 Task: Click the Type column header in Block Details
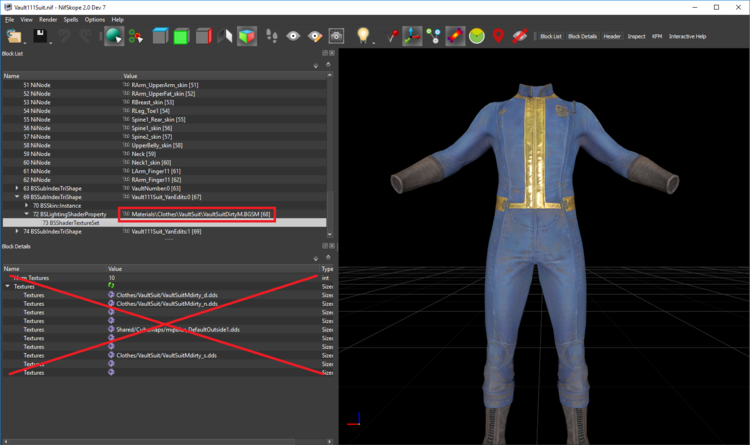point(328,269)
